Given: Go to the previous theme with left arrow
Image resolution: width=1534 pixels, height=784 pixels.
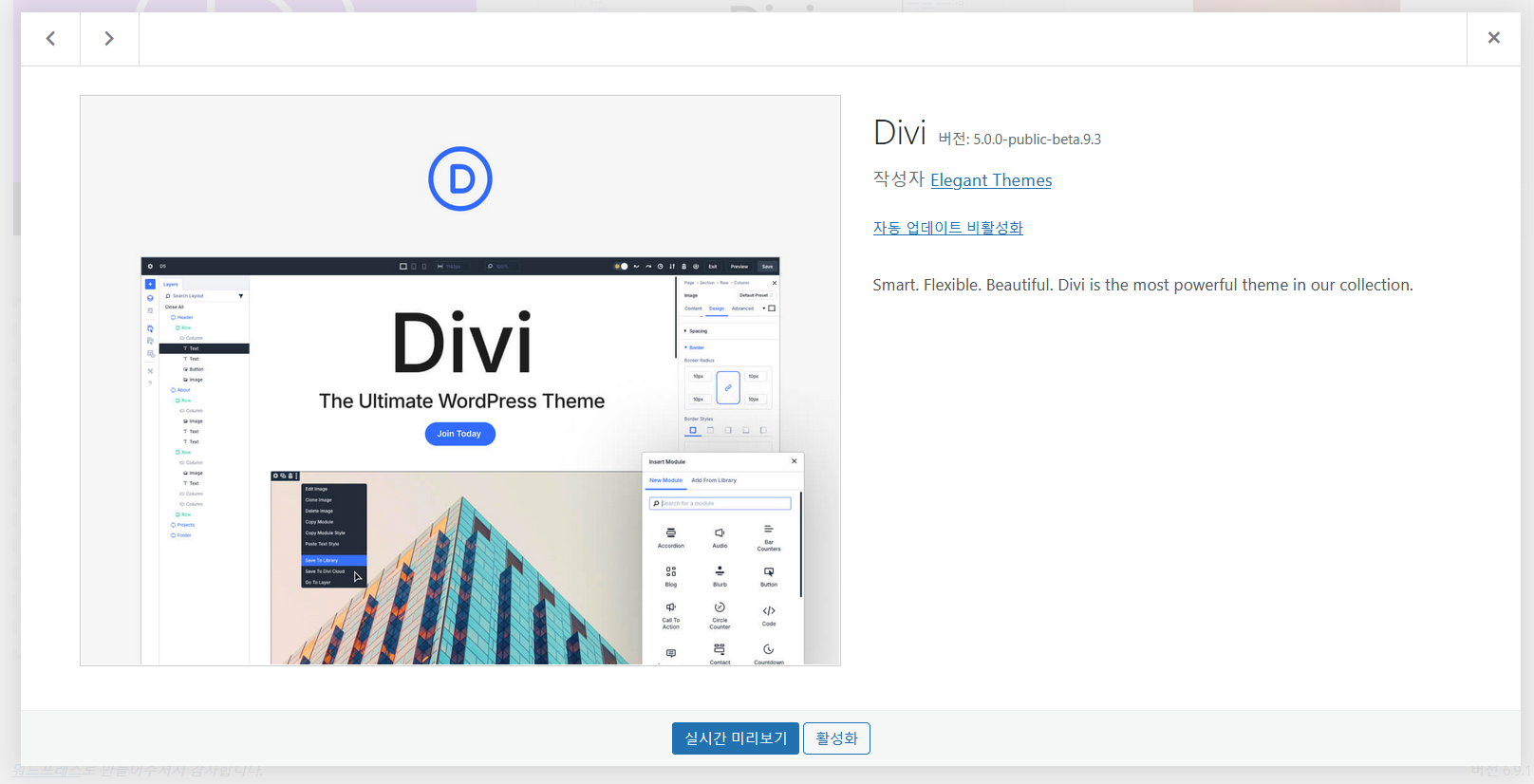Looking at the screenshot, I should 50,39.
